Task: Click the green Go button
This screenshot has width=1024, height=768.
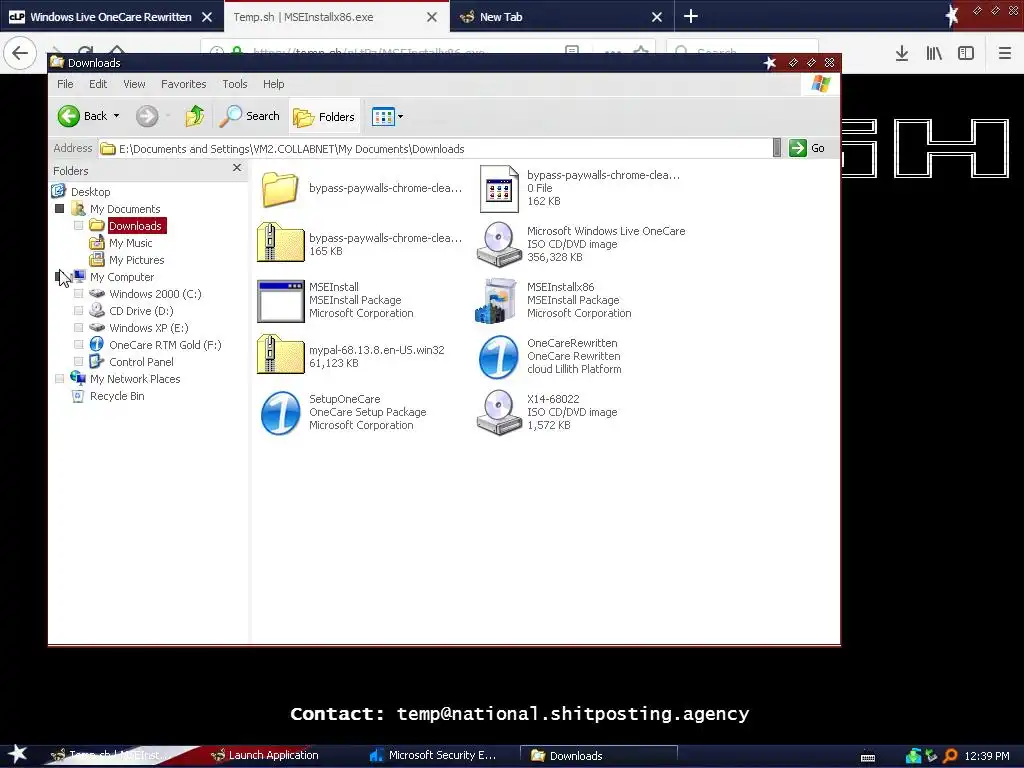Action: pos(807,148)
